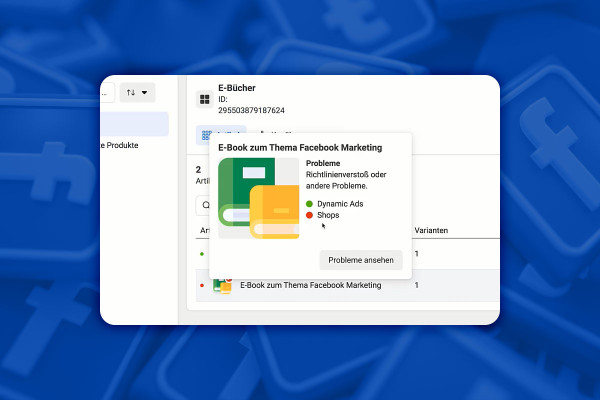Click the Dynamic Ads status entry
The width and height of the screenshot is (600, 400).
coord(335,204)
